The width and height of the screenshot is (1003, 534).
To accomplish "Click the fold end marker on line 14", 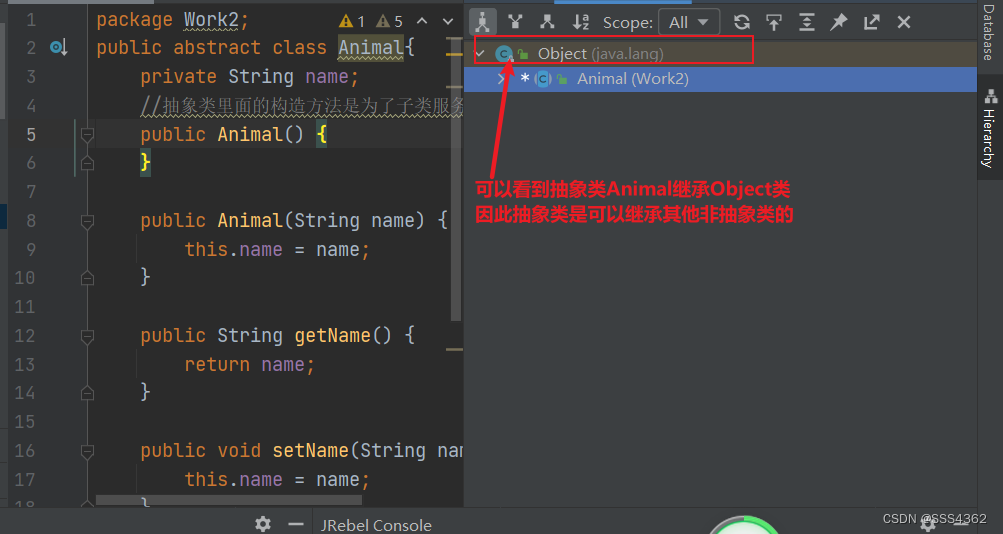I will click(x=87, y=393).
